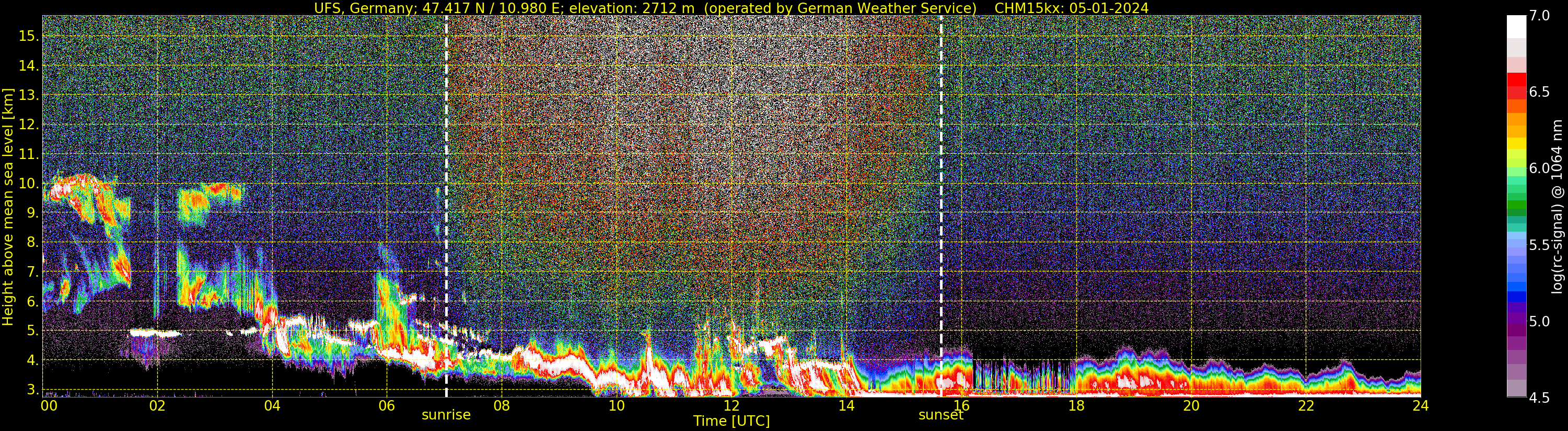Click the "10" time axis tick label
This screenshot has height=431, width=1568.
point(616,405)
